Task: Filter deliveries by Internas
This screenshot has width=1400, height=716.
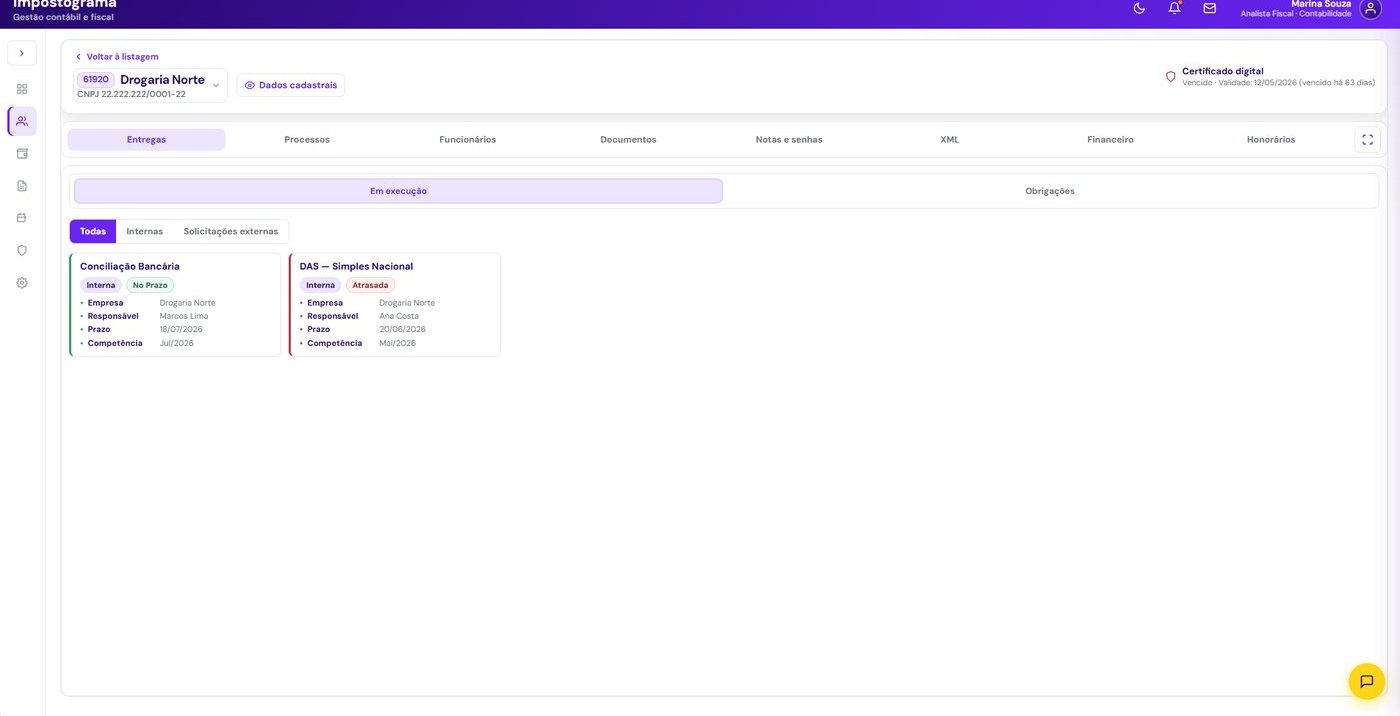Action: (145, 232)
